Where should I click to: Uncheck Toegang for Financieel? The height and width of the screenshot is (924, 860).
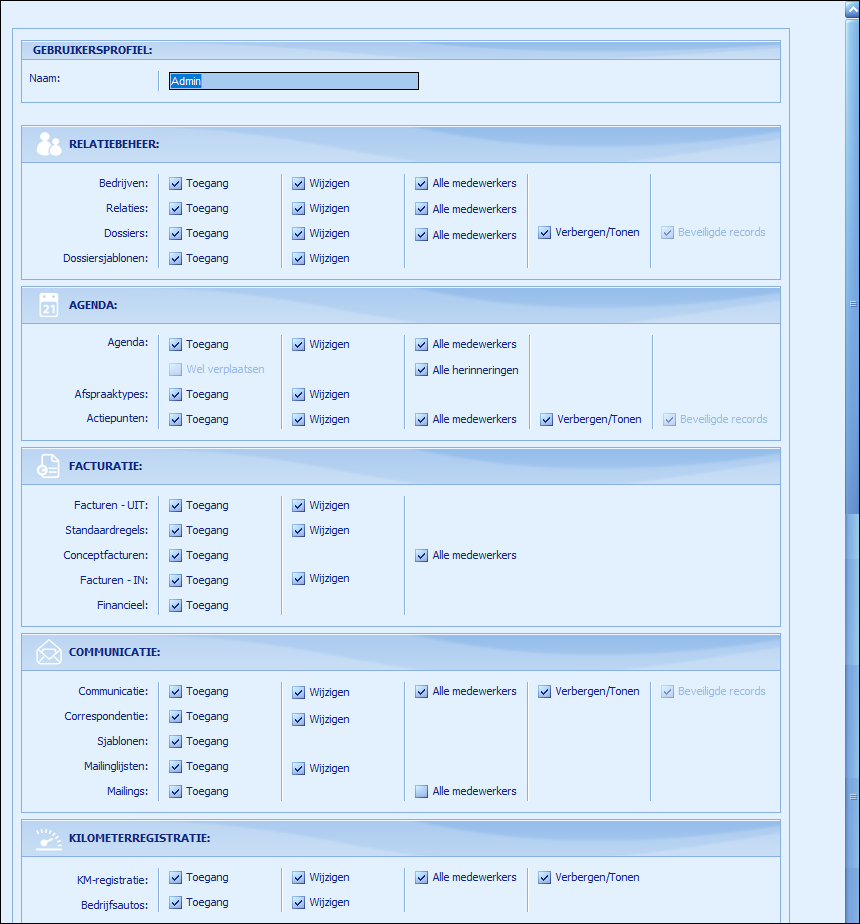tap(176, 606)
